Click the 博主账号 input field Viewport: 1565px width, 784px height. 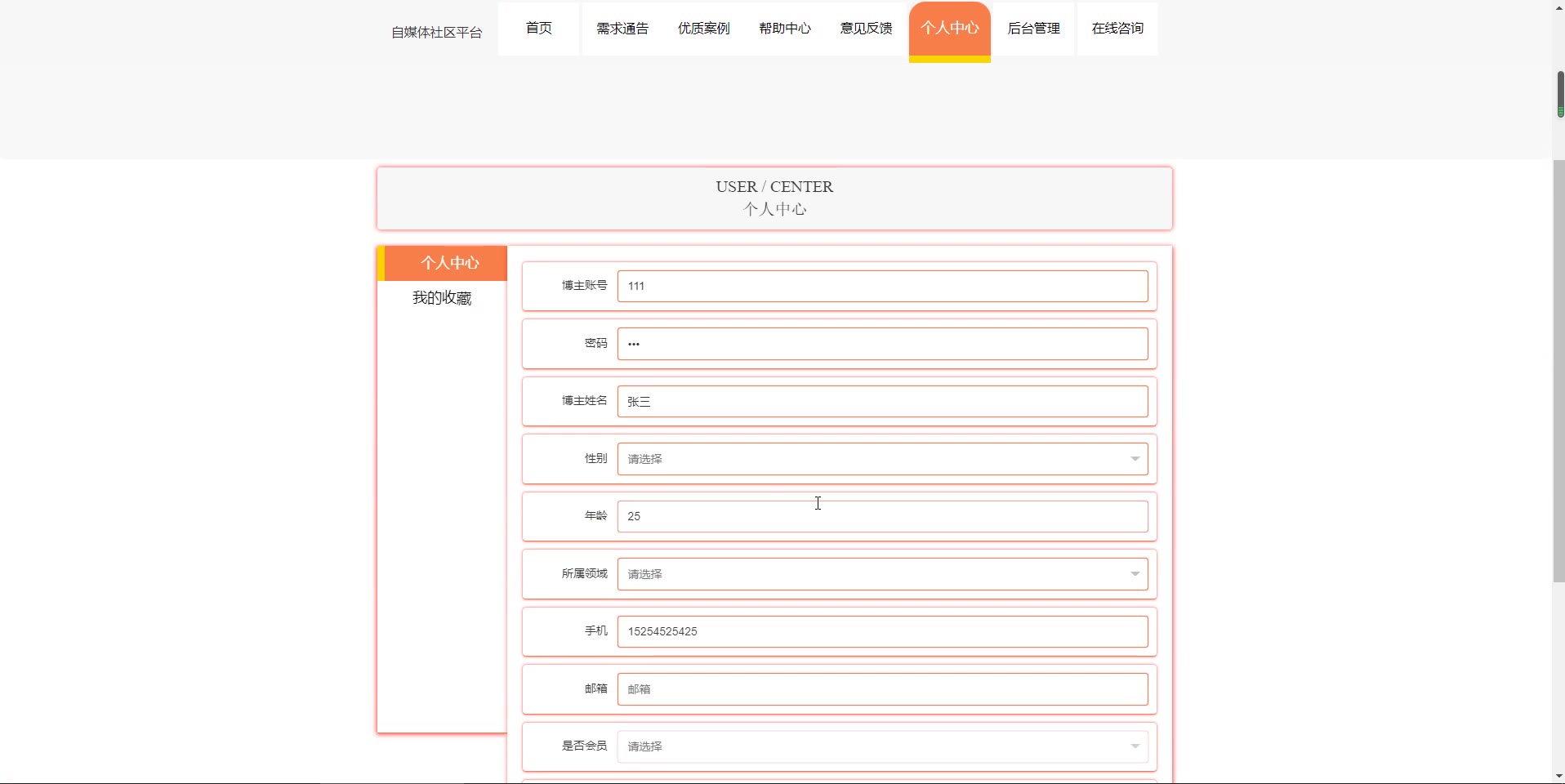click(882, 287)
